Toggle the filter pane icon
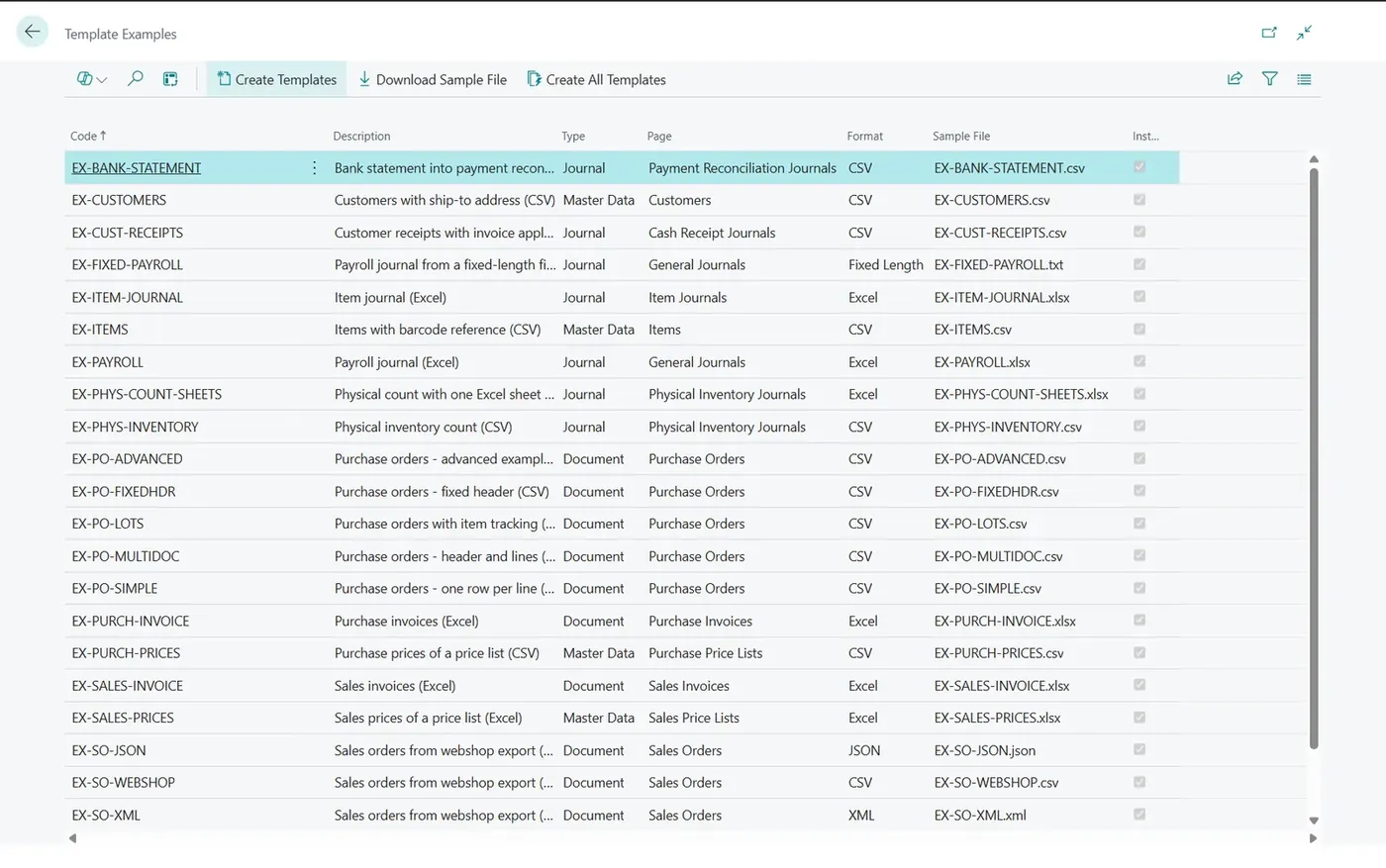1386x868 pixels. coord(1269,79)
